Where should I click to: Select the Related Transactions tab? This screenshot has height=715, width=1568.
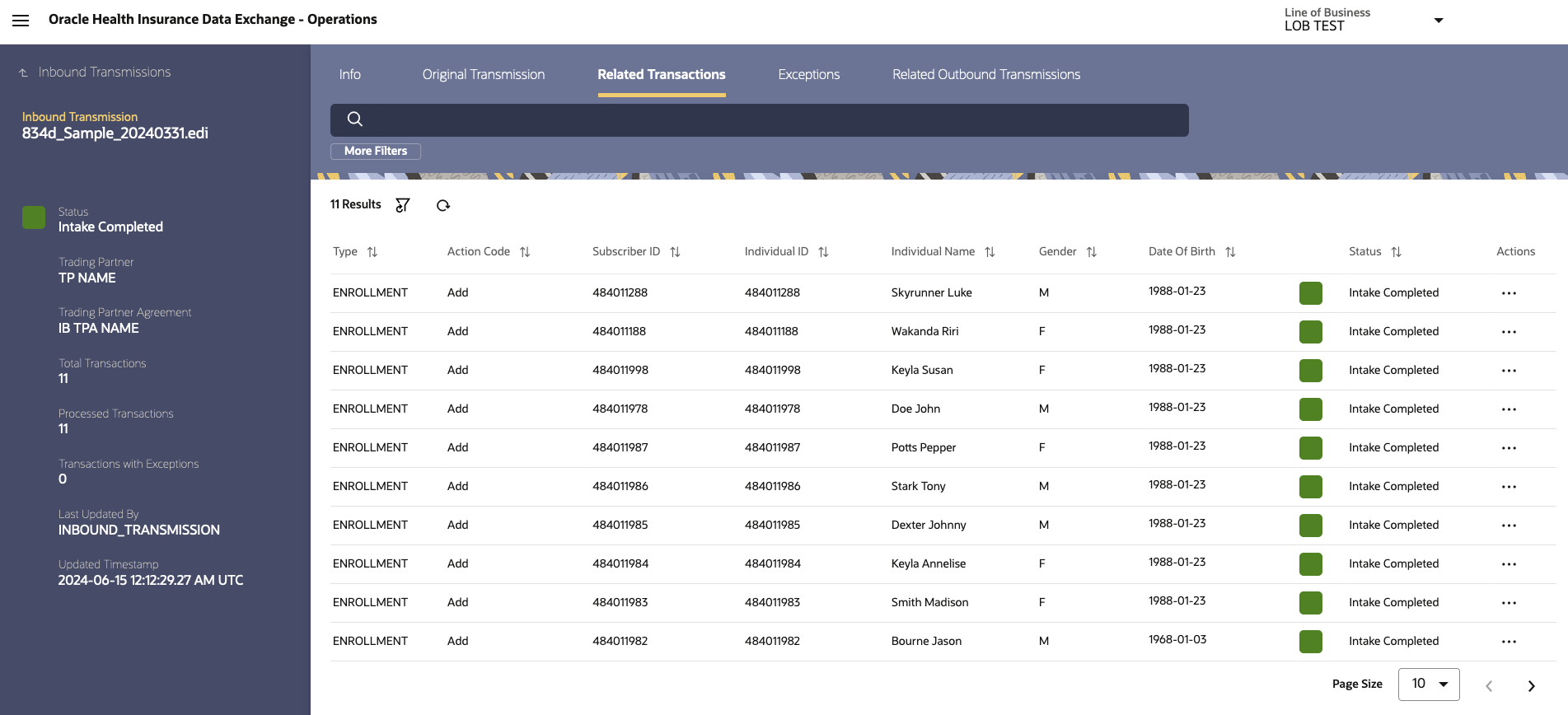tap(662, 74)
